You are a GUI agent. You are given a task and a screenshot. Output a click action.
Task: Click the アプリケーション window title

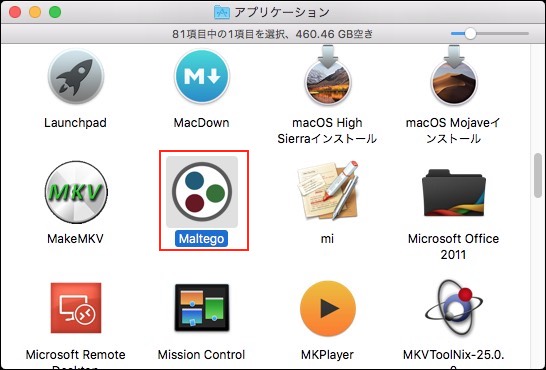282,13
